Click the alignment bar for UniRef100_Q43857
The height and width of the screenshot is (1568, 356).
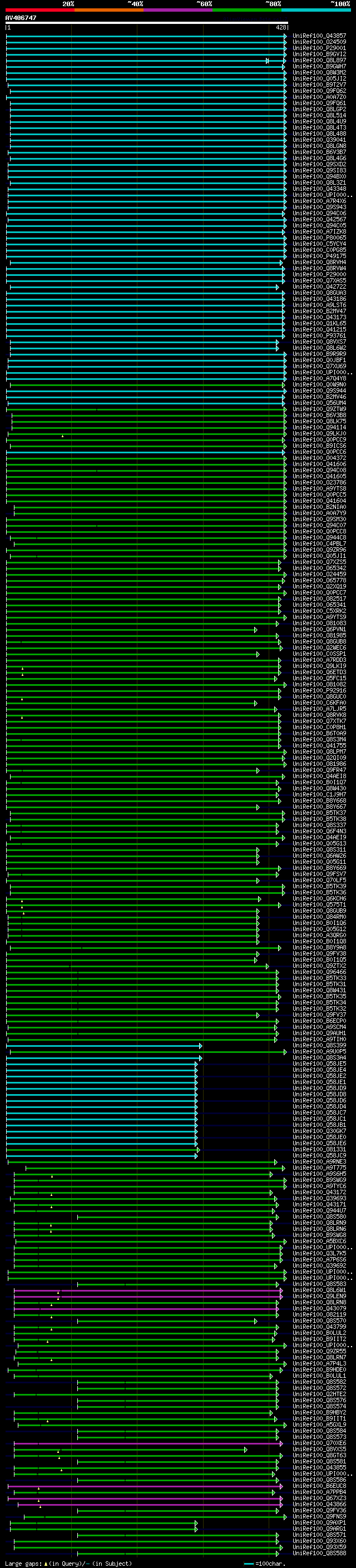(x=146, y=36)
